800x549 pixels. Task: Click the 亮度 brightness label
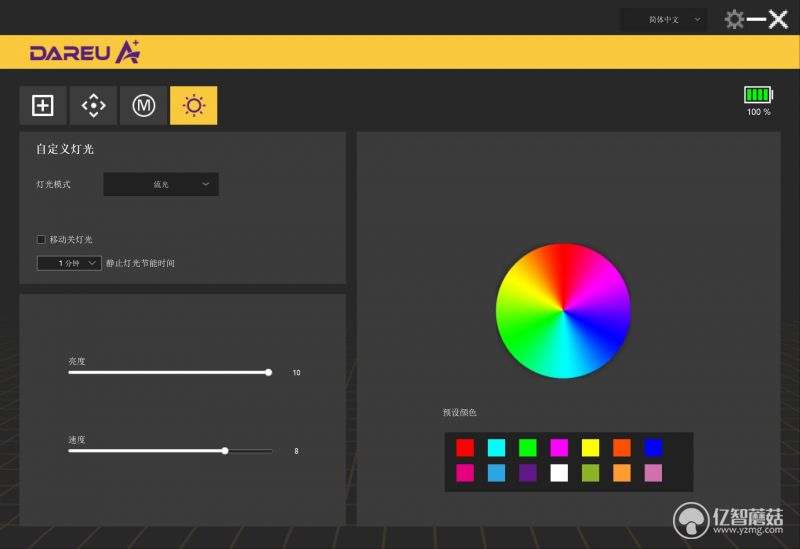(77, 361)
